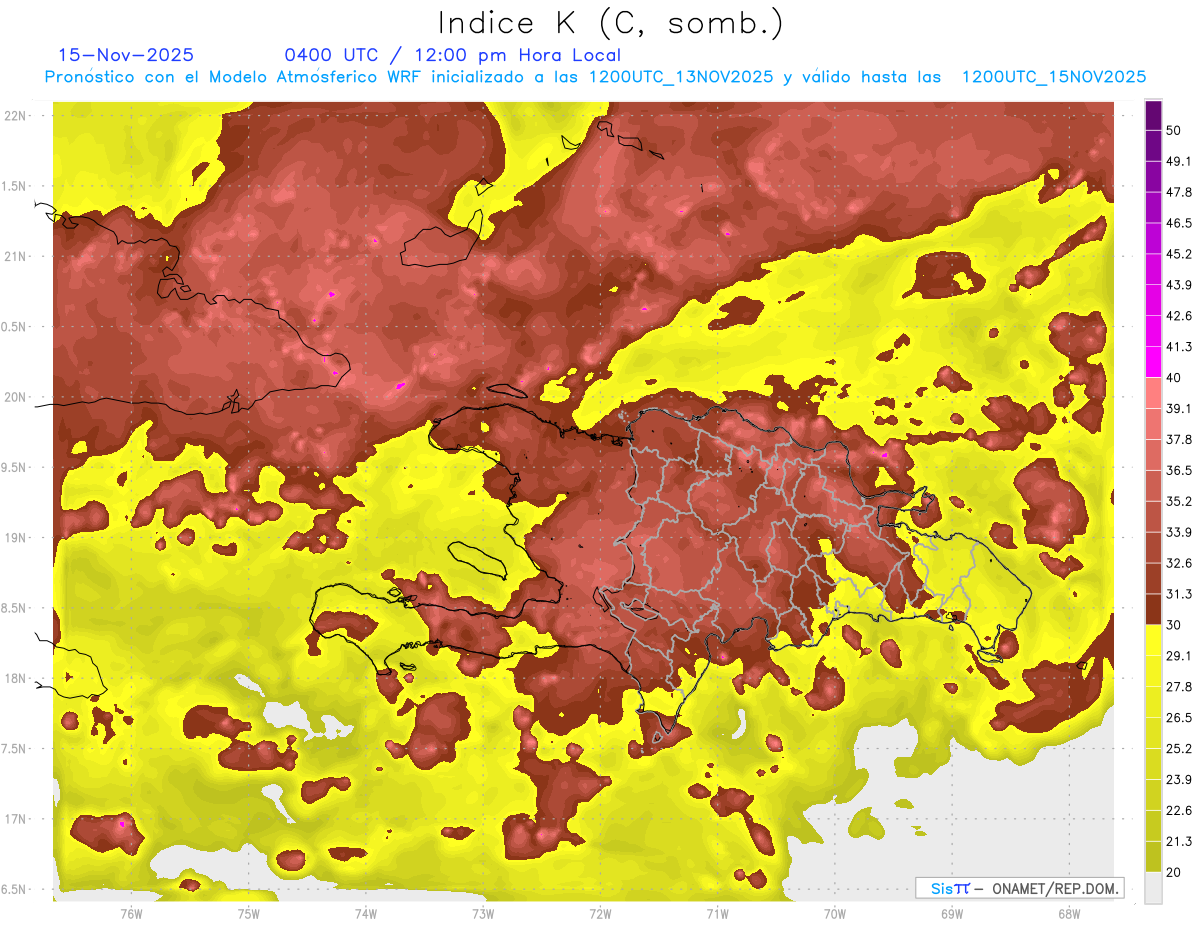Click the '41.3' color scale value

1179,347
